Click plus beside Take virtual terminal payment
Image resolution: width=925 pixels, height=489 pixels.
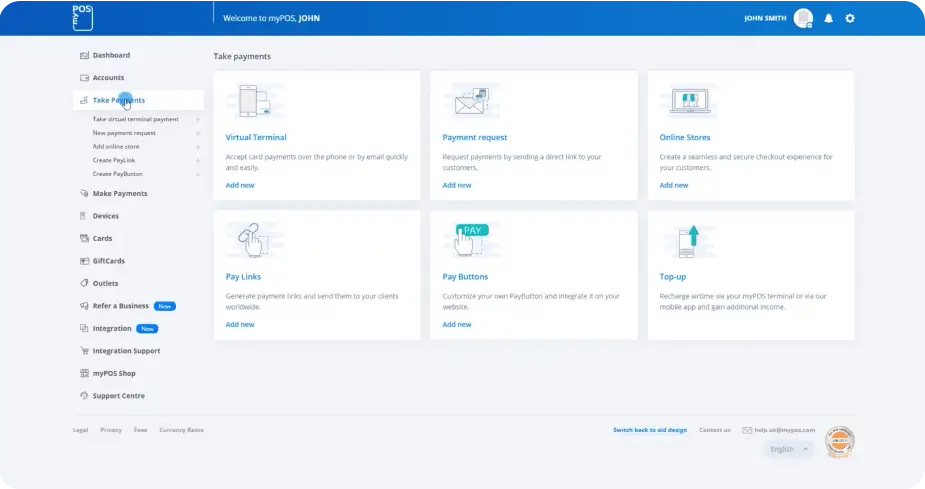pos(198,119)
